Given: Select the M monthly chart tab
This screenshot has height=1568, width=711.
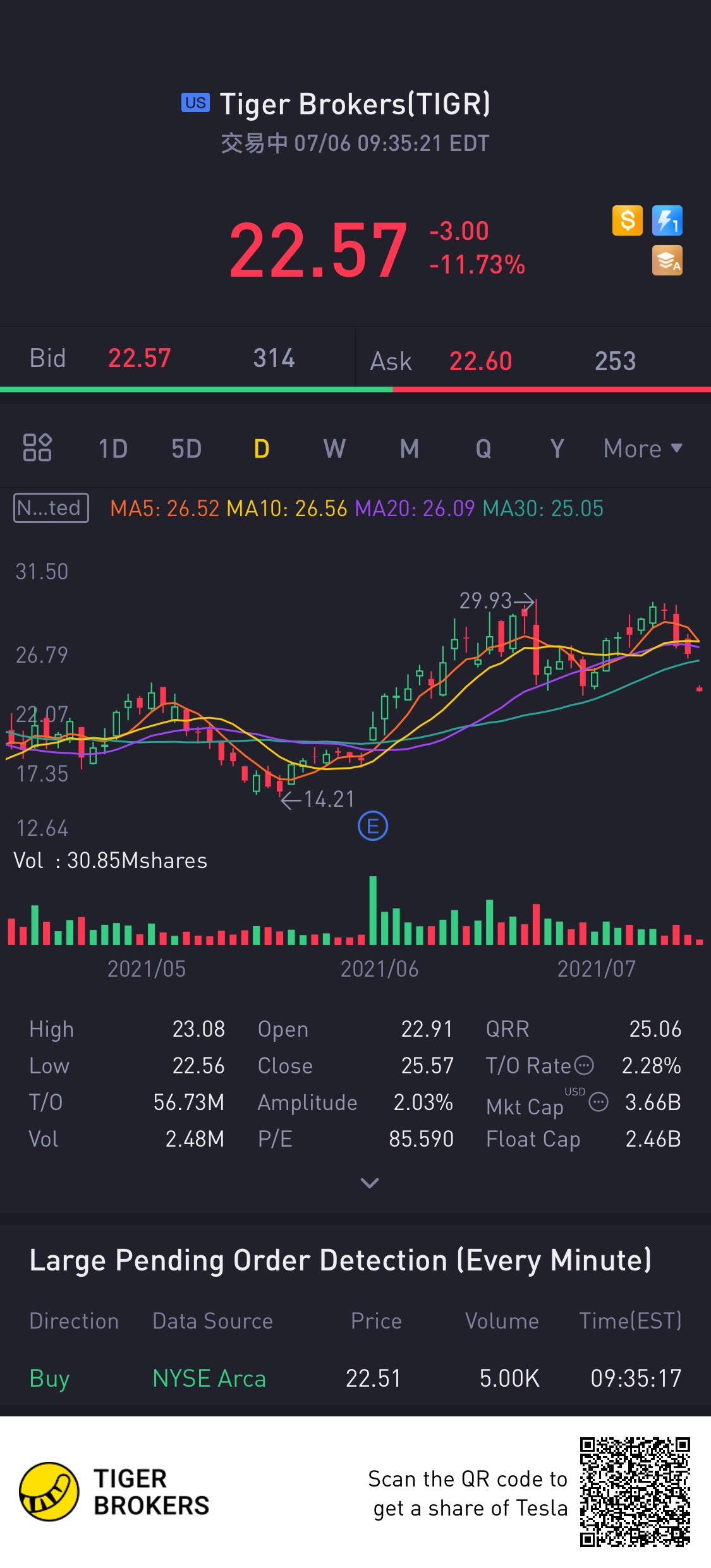Looking at the screenshot, I should click(x=410, y=449).
